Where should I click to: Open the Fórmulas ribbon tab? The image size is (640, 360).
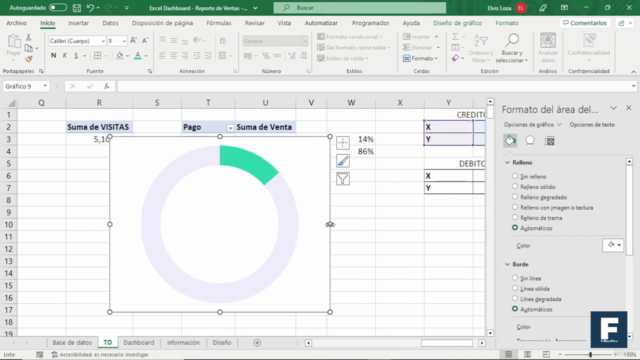[x=219, y=23]
